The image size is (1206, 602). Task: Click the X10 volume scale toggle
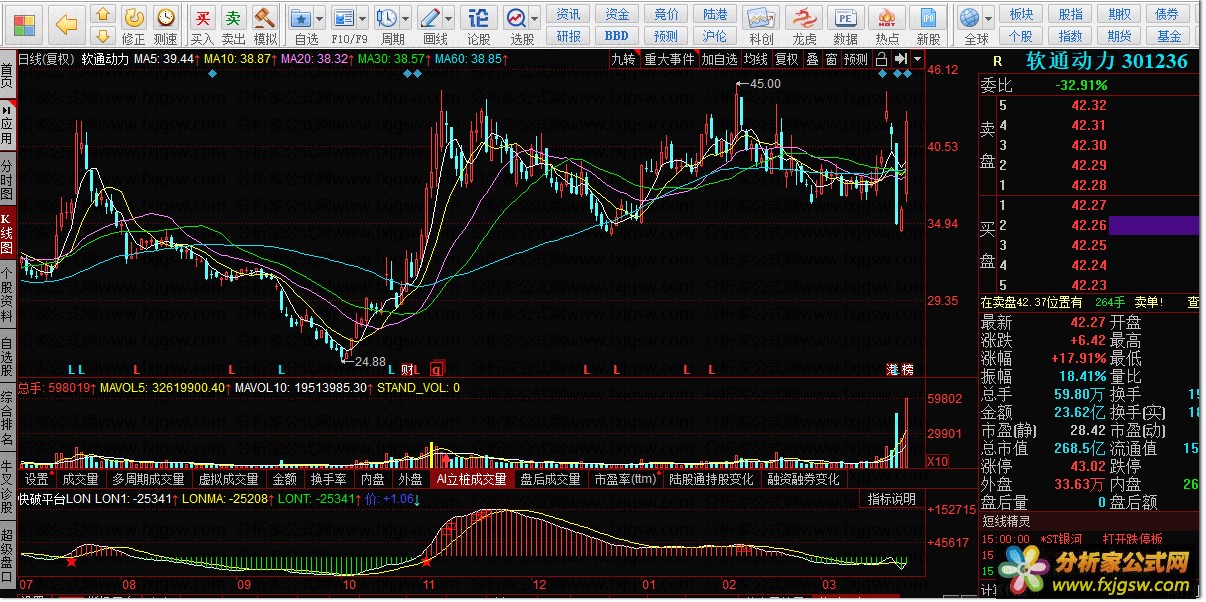click(937, 462)
